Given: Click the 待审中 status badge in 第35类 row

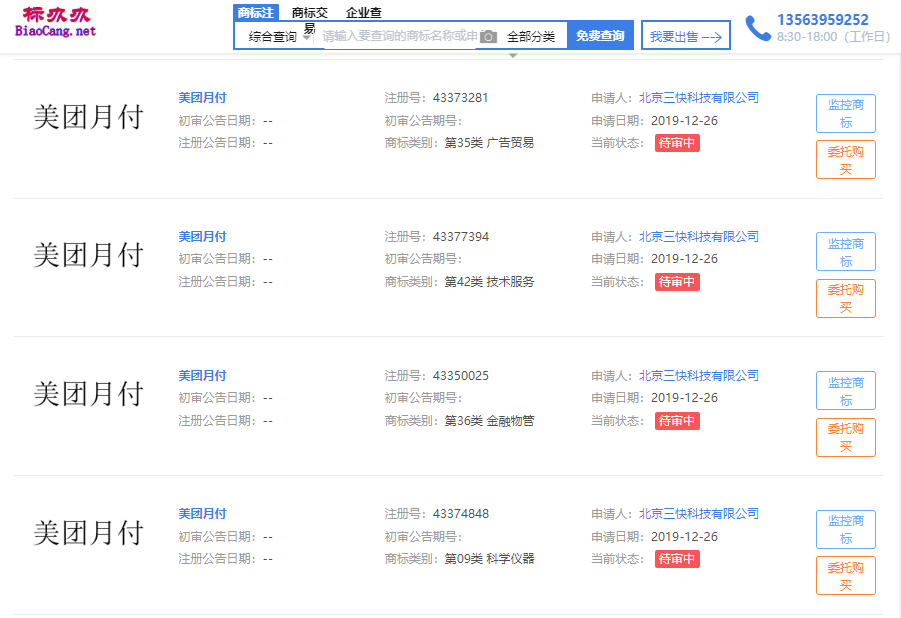Looking at the screenshot, I should 677,143.
